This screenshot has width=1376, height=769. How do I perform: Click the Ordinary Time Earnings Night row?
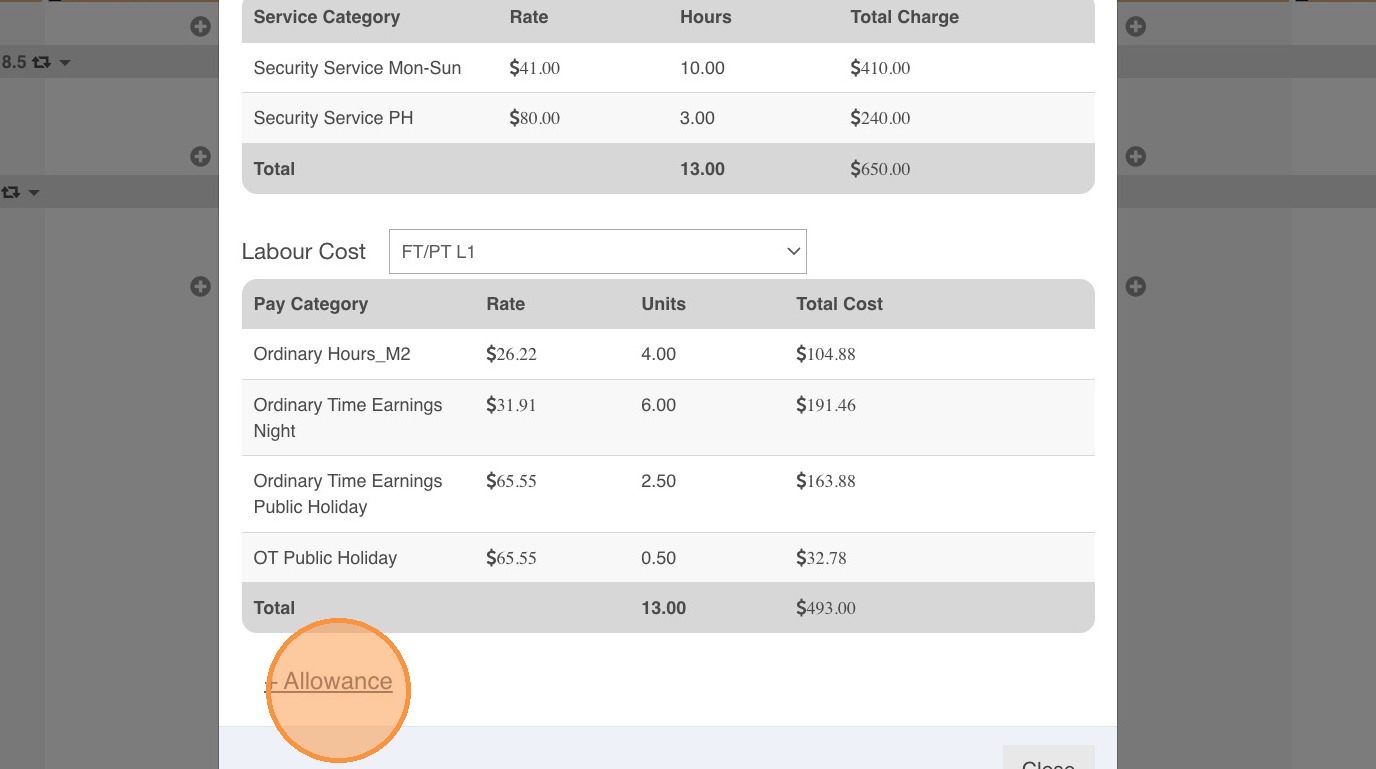(347, 418)
